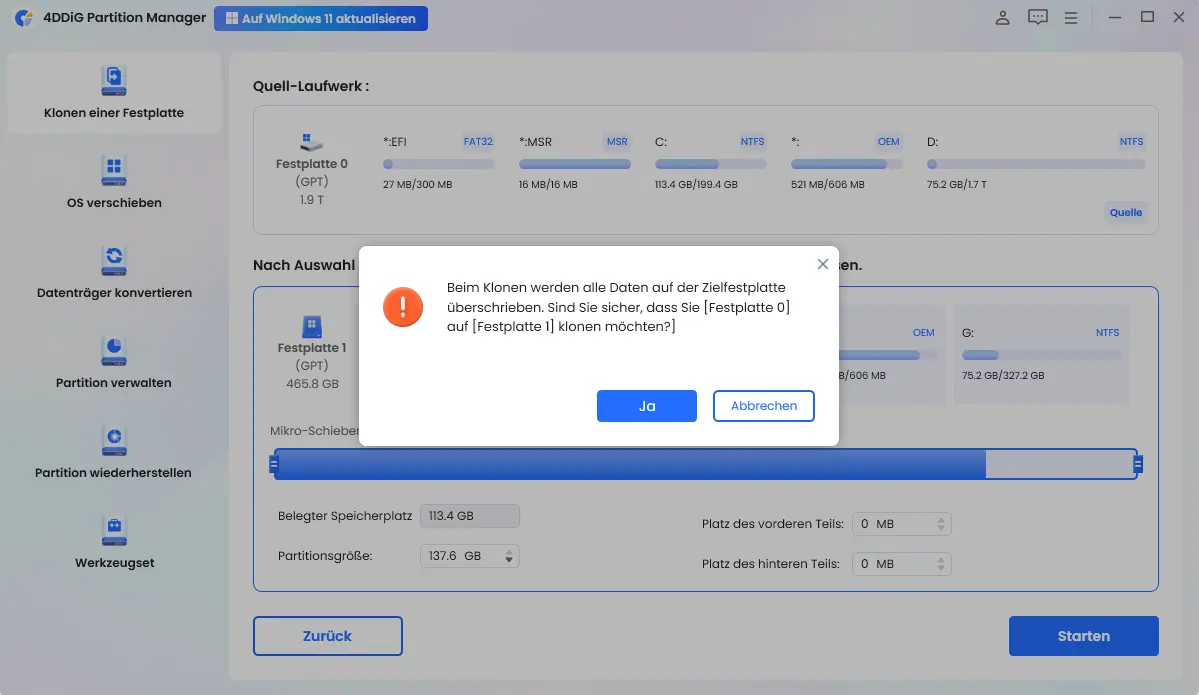The image size is (1199, 695).
Task: Click Platz des vorderen Teils stepper arrows
Action: point(941,524)
